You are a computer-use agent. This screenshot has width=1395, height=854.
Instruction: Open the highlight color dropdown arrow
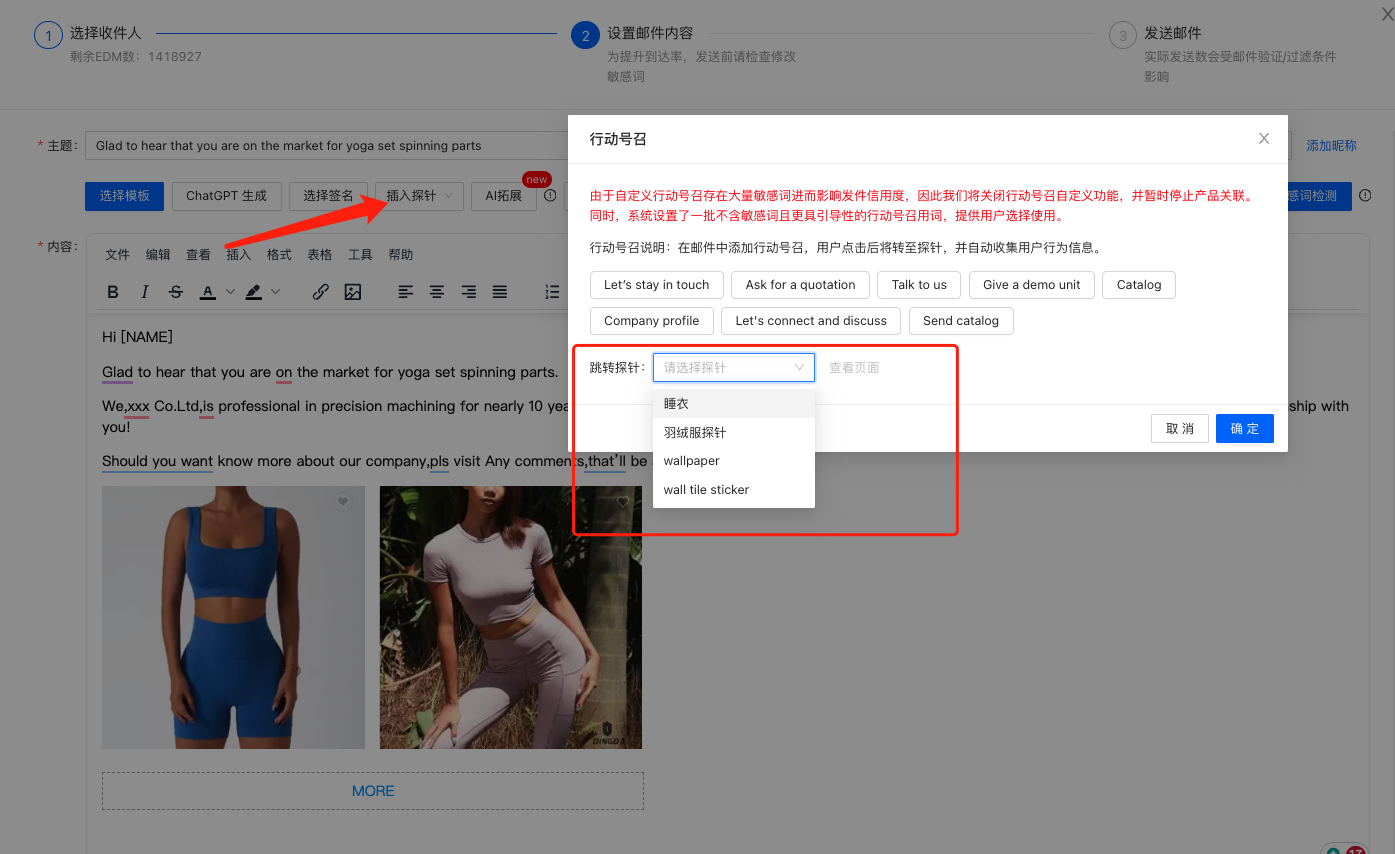(x=276, y=292)
